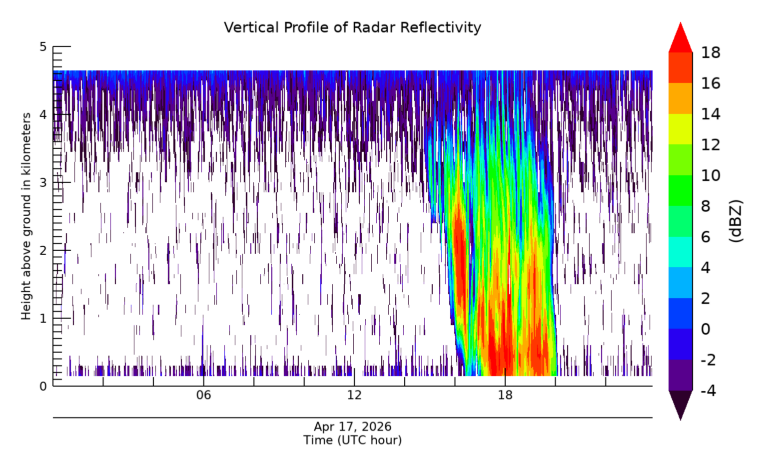Click the dark lower arrow of the colorbar

pos(680,404)
